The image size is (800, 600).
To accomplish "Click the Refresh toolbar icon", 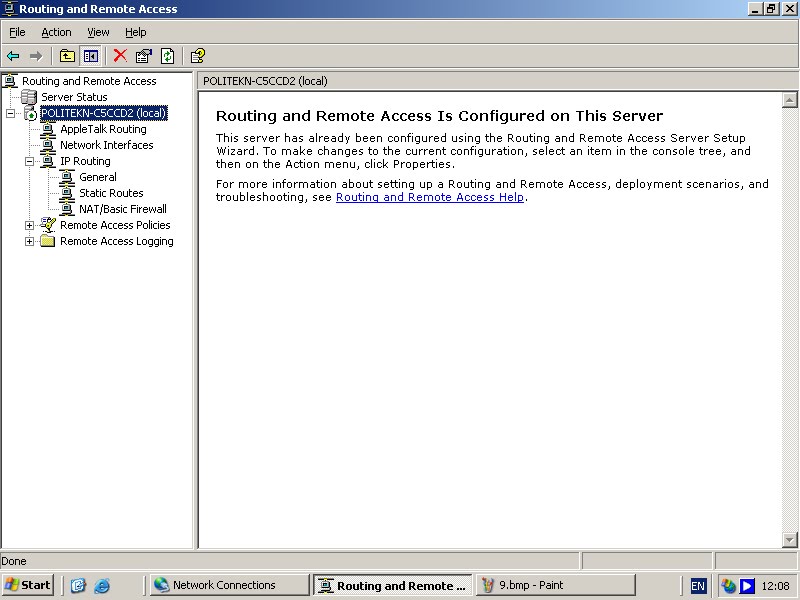I will pos(167,56).
